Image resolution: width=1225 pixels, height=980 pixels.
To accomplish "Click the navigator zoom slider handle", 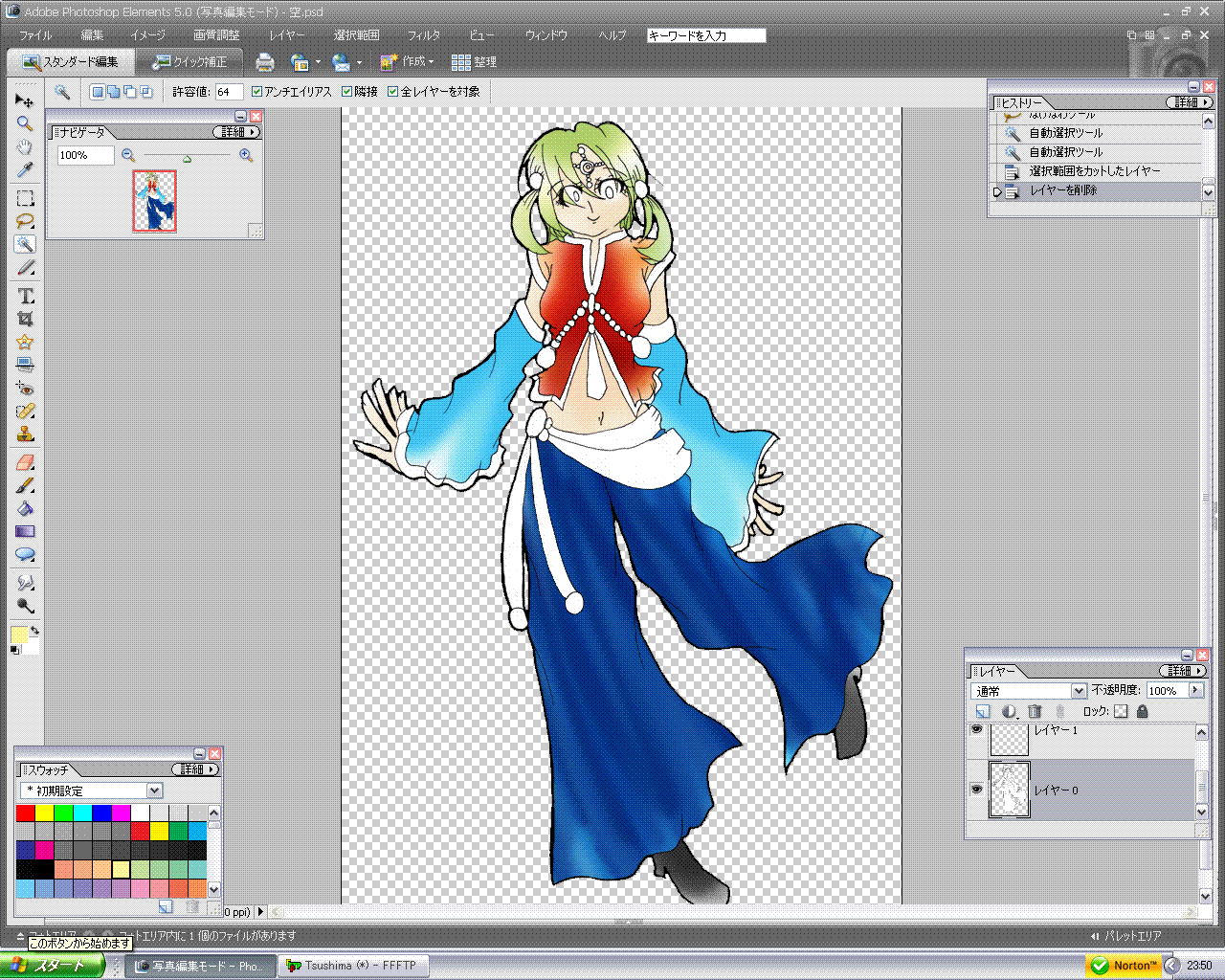I will click(188, 159).
